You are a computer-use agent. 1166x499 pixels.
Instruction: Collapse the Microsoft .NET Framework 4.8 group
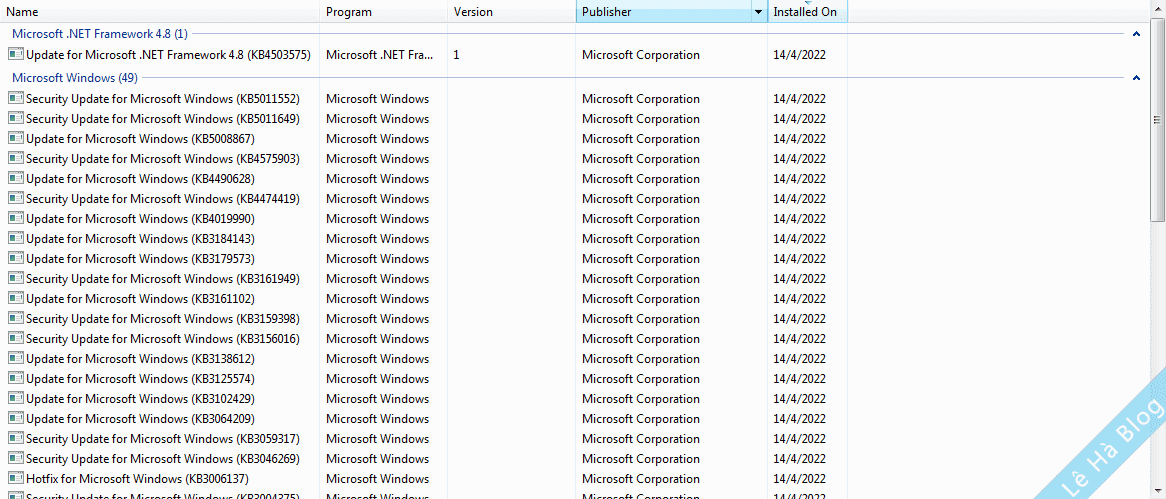(1136, 33)
